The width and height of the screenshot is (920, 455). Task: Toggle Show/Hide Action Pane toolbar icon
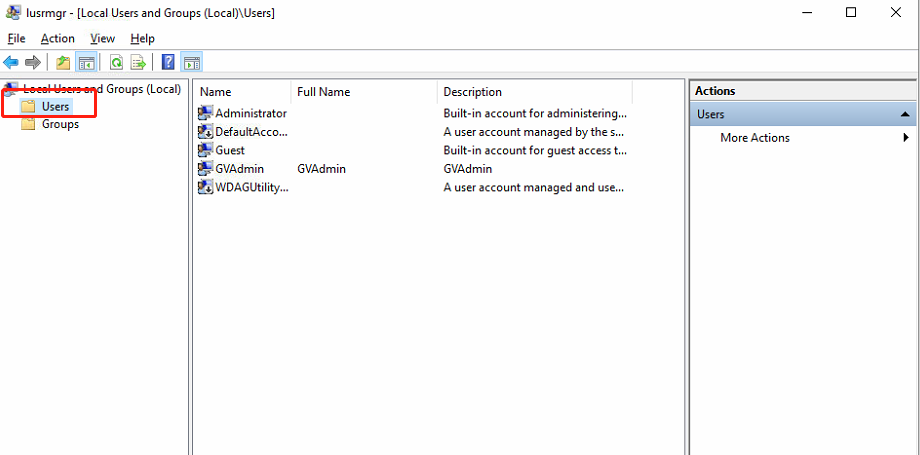pos(192,62)
